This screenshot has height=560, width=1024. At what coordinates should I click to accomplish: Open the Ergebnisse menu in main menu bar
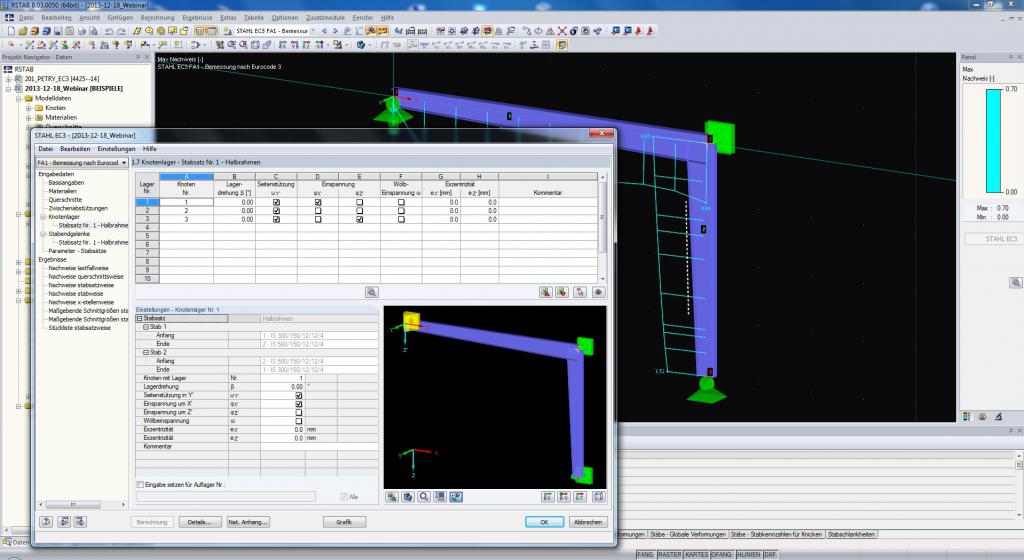coord(197,18)
